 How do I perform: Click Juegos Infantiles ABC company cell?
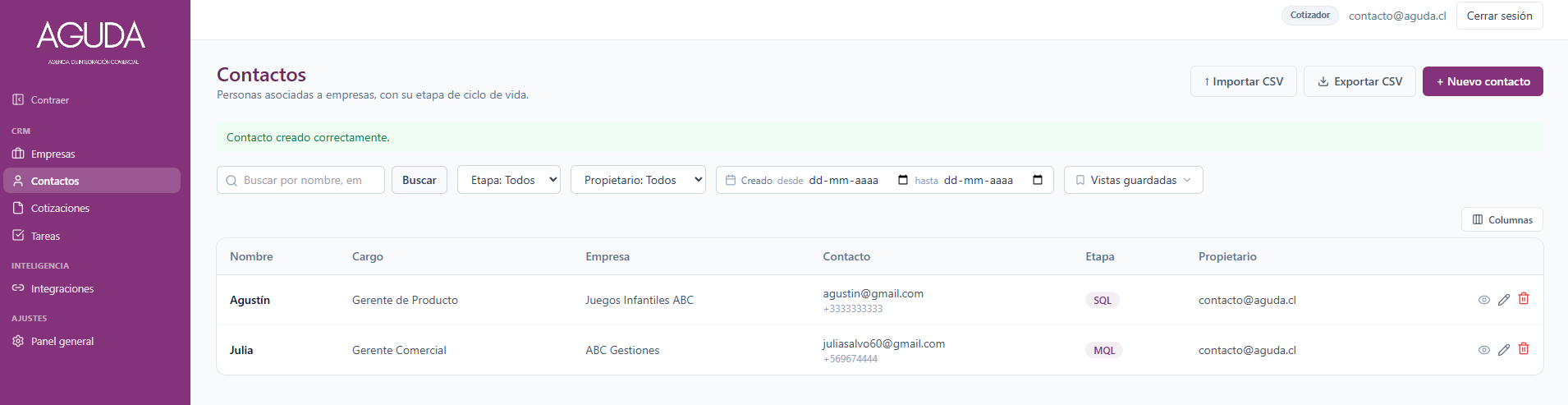click(640, 300)
